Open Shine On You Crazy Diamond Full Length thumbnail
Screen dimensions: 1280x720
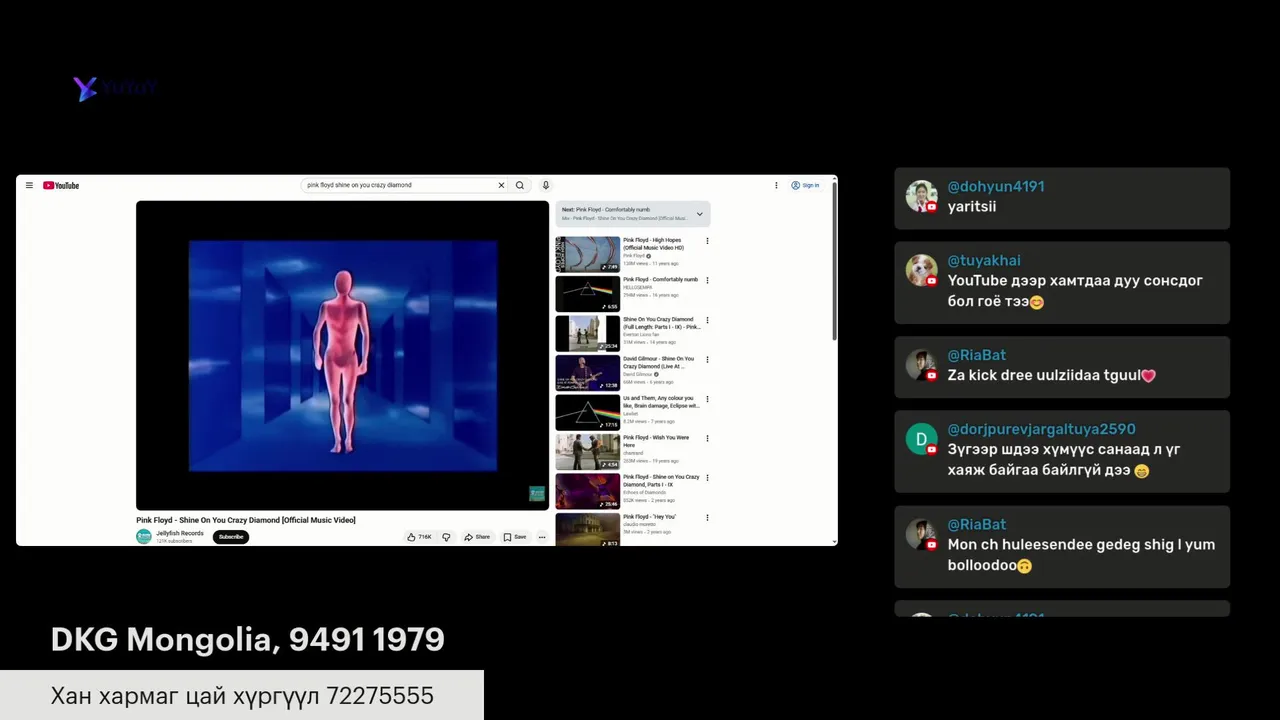pos(588,333)
